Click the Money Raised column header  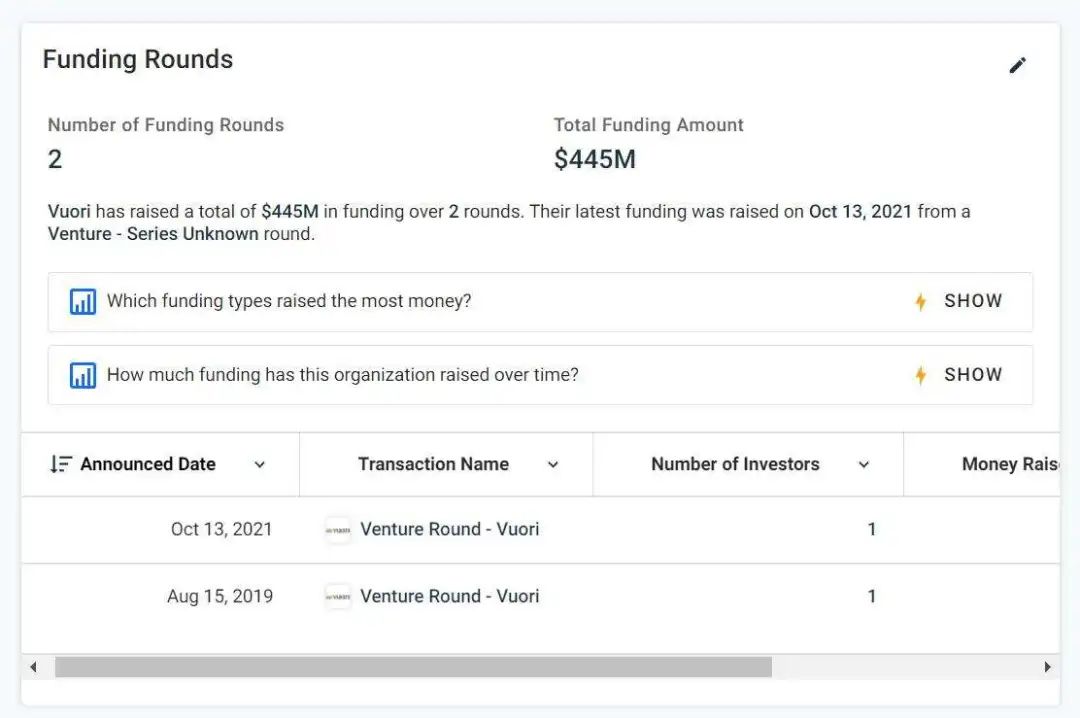pos(1010,464)
